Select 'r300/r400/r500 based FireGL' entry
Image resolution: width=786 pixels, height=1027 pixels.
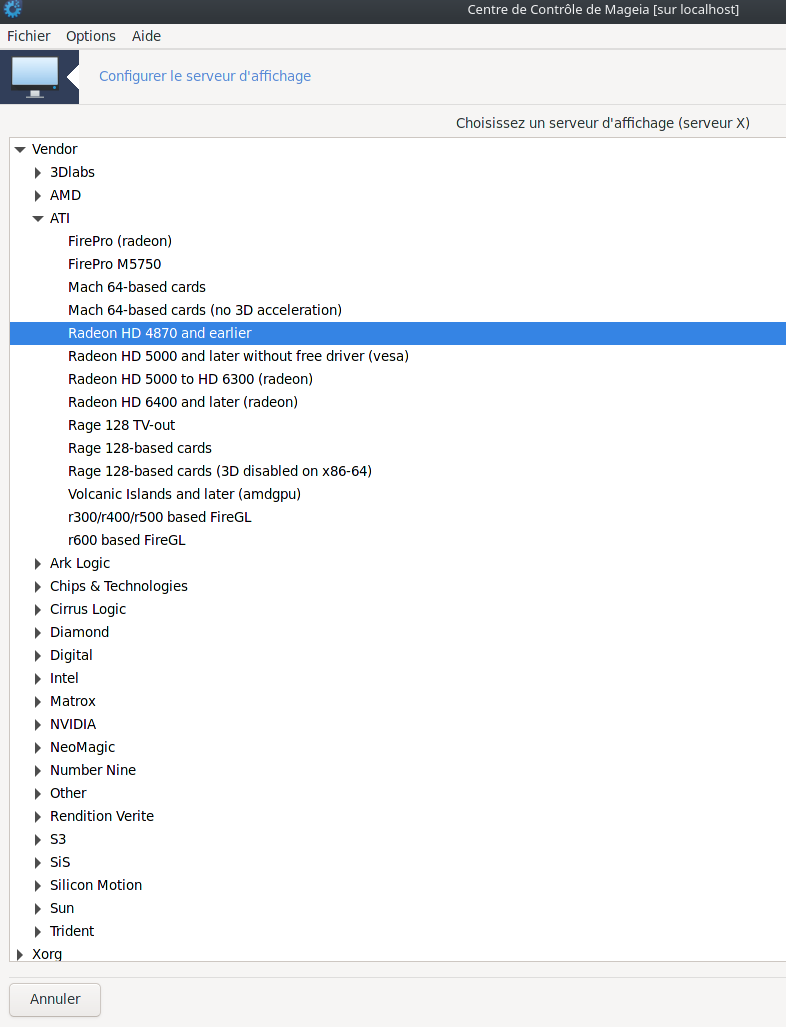click(160, 517)
